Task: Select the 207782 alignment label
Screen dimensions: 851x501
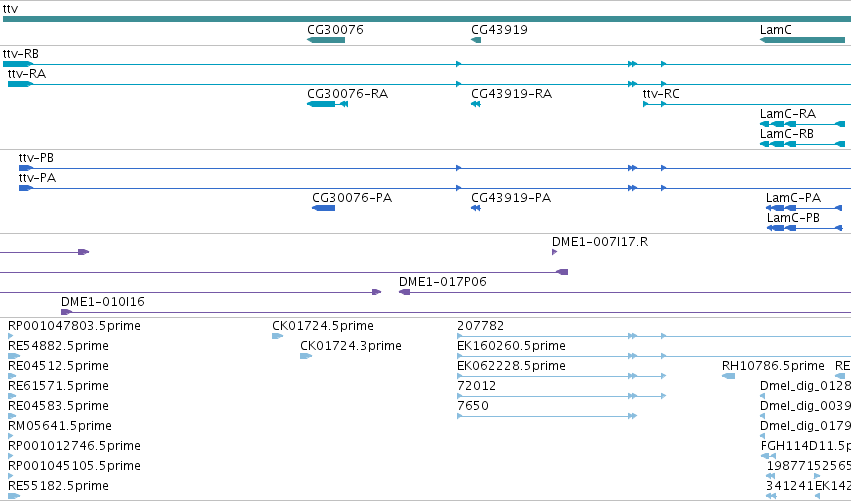Action: [480, 326]
